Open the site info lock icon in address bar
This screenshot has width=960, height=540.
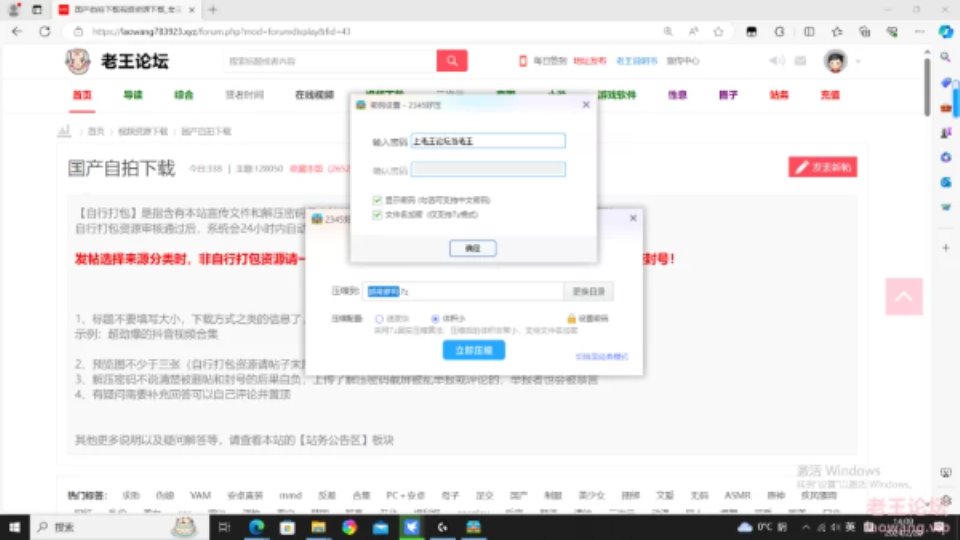78,31
